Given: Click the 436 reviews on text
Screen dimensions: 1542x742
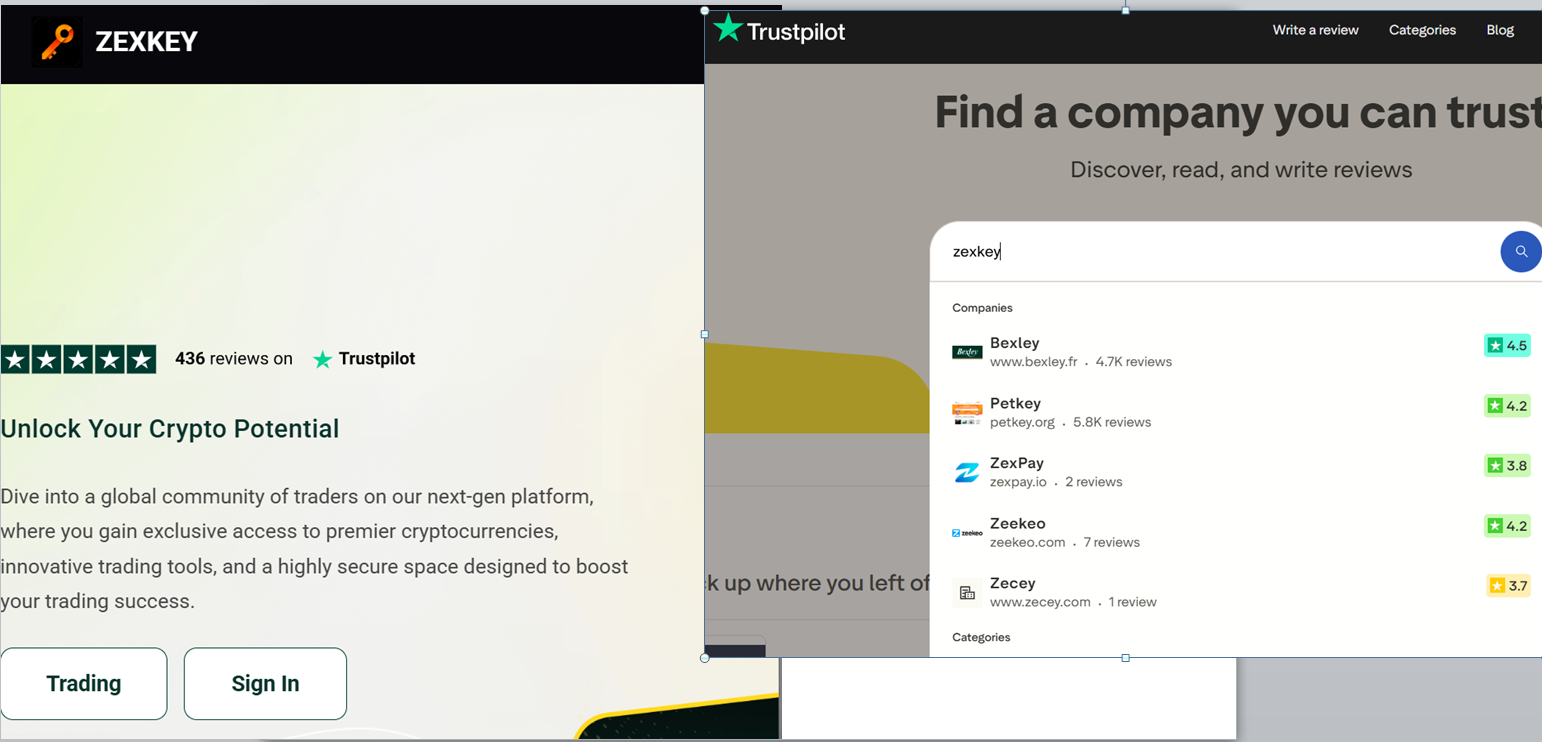Looking at the screenshot, I should coord(234,359).
